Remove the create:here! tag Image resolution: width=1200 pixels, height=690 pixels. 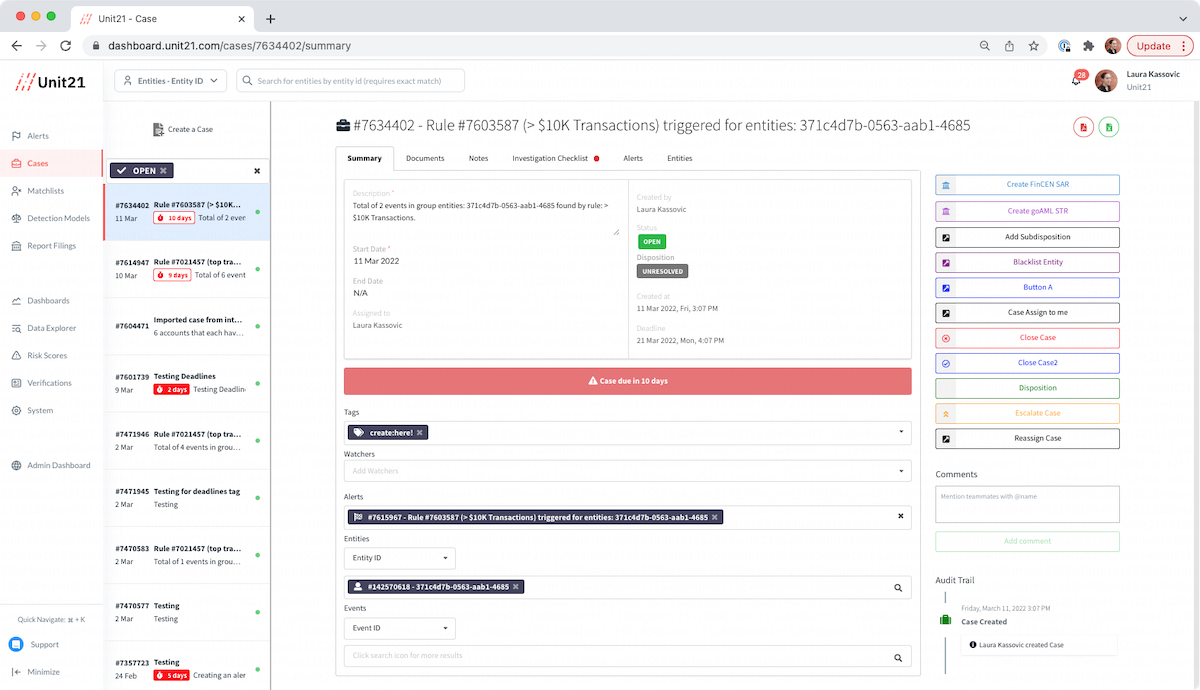click(x=420, y=433)
